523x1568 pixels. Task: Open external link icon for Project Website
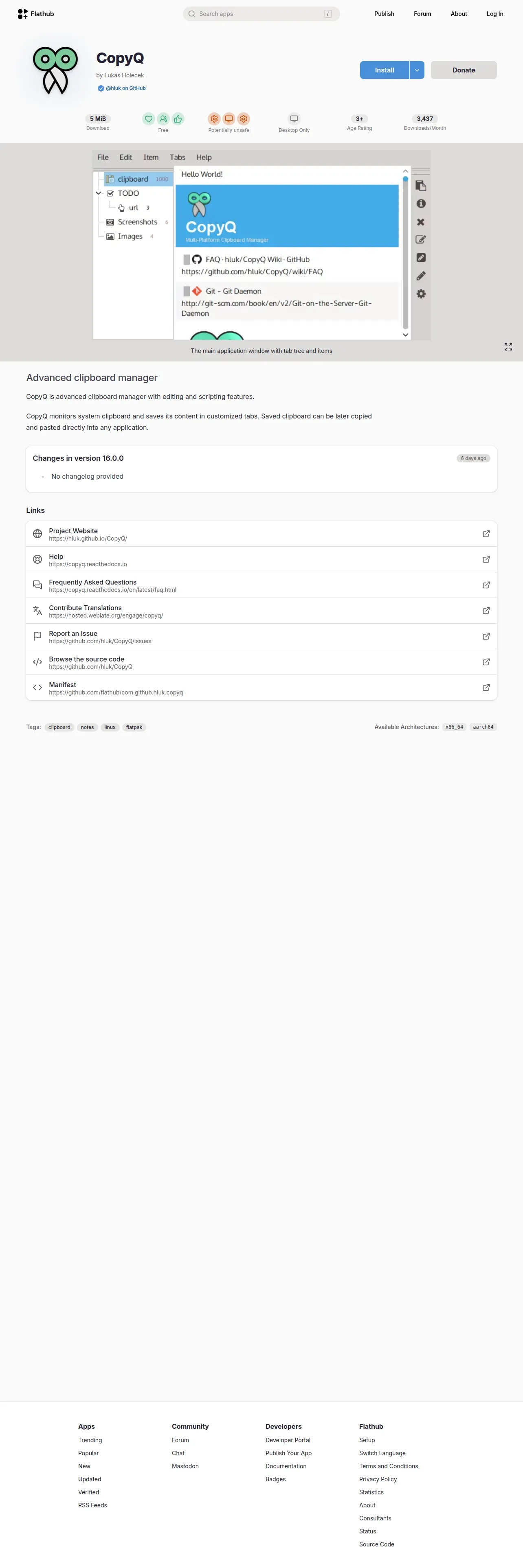point(486,534)
